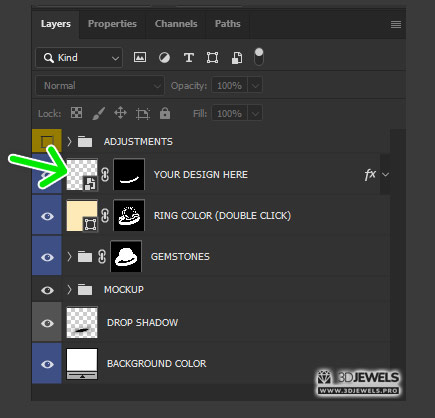Open the Layers panel options menu
Viewport: 435px width, 418px height.
[396, 24]
